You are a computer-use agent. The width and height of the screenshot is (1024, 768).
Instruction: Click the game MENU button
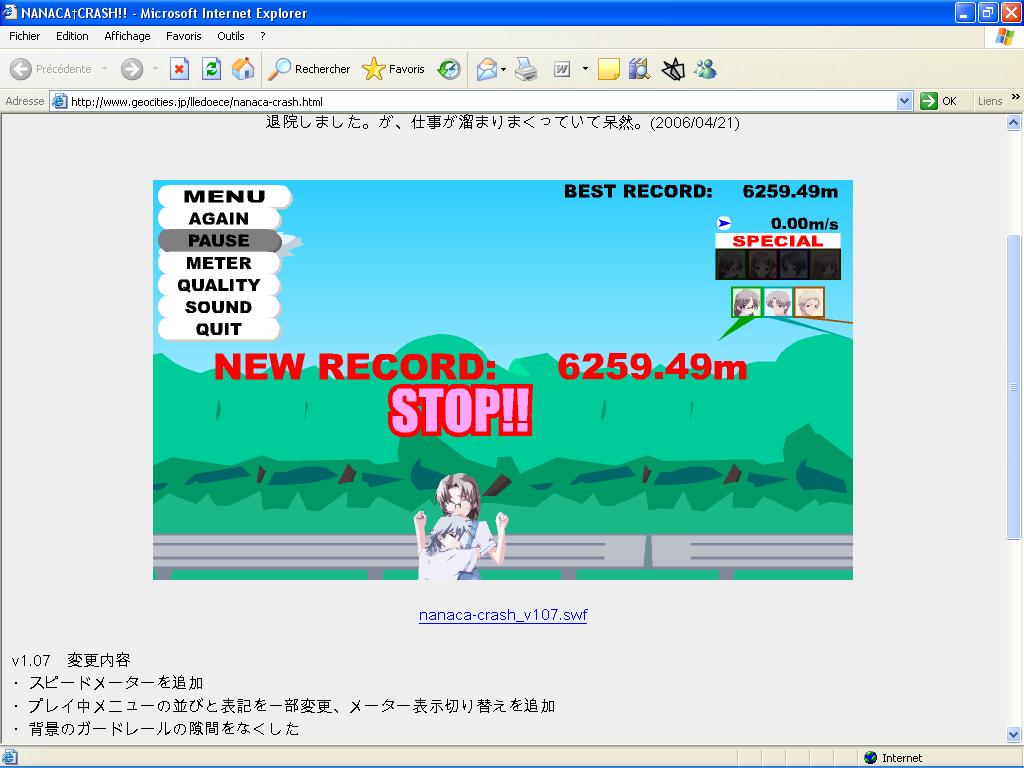click(225, 197)
